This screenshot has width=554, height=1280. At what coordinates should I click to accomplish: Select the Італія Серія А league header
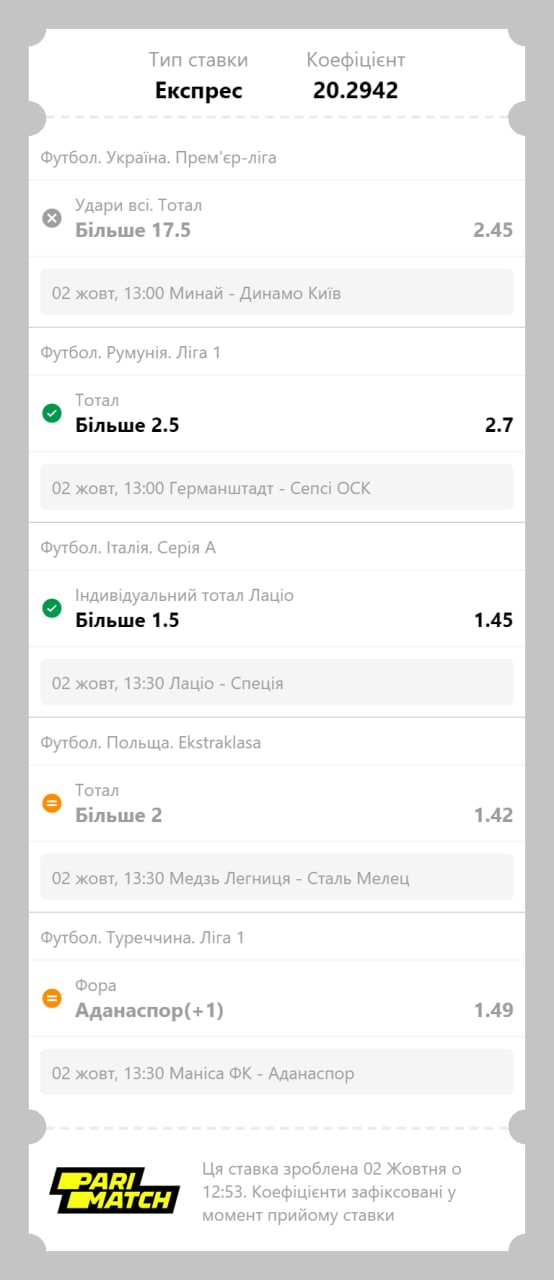(x=128, y=548)
